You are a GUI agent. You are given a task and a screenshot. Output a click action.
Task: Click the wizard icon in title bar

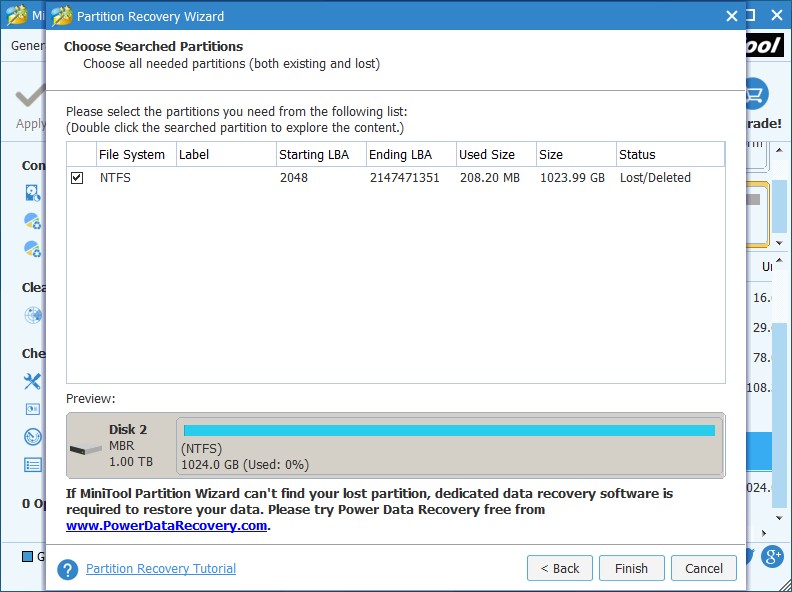coord(62,16)
